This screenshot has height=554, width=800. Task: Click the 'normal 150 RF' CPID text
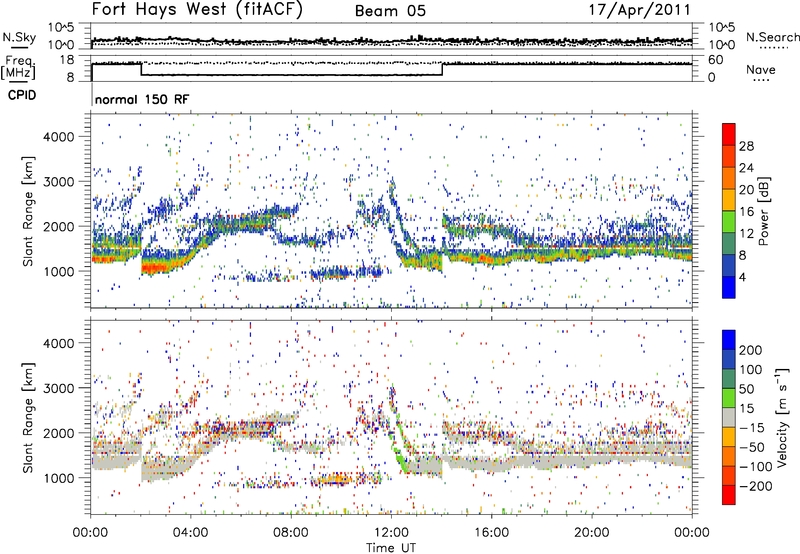click(141, 99)
